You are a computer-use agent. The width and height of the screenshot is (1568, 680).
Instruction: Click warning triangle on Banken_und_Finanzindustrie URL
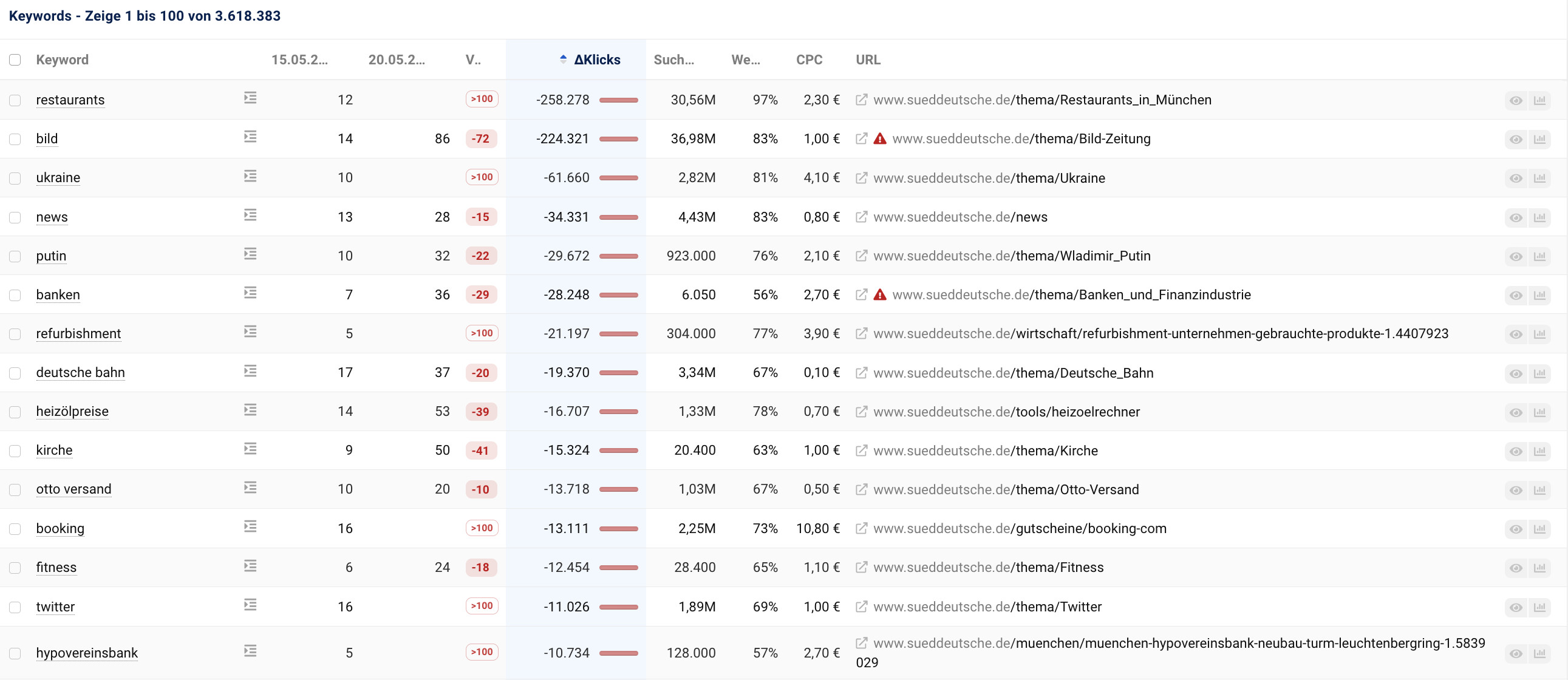pyautogui.click(x=879, y=294)
